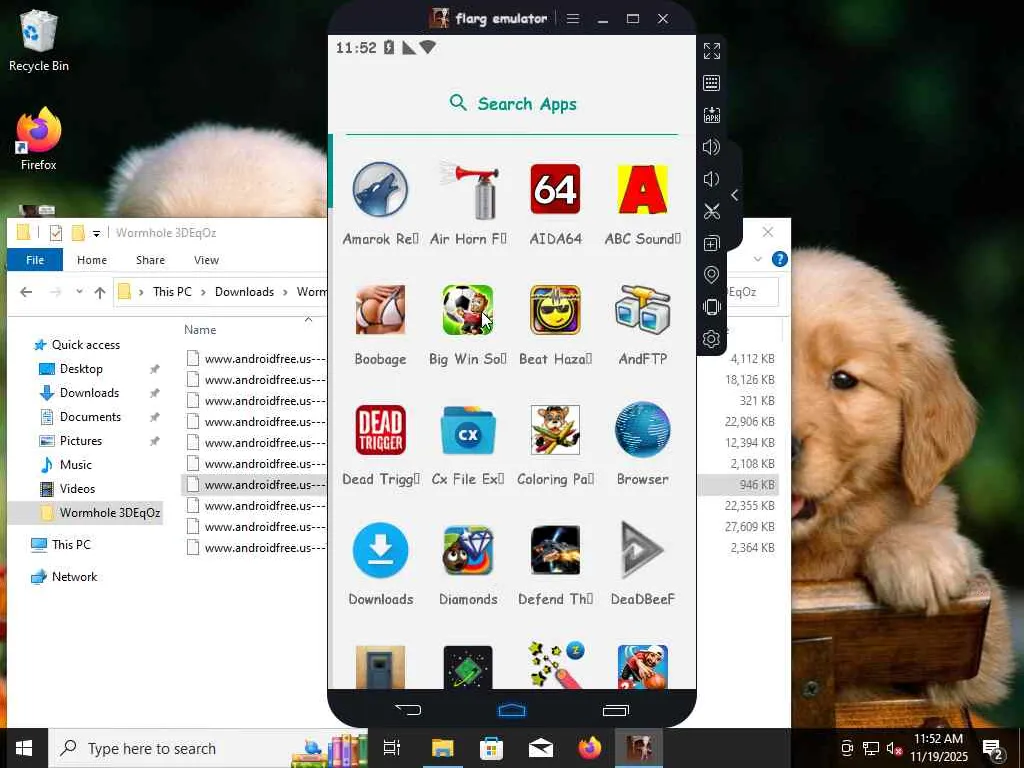Open the notification center in taskbar
The width and height of the screenshot is (1024, 768).
pos(993,749)
